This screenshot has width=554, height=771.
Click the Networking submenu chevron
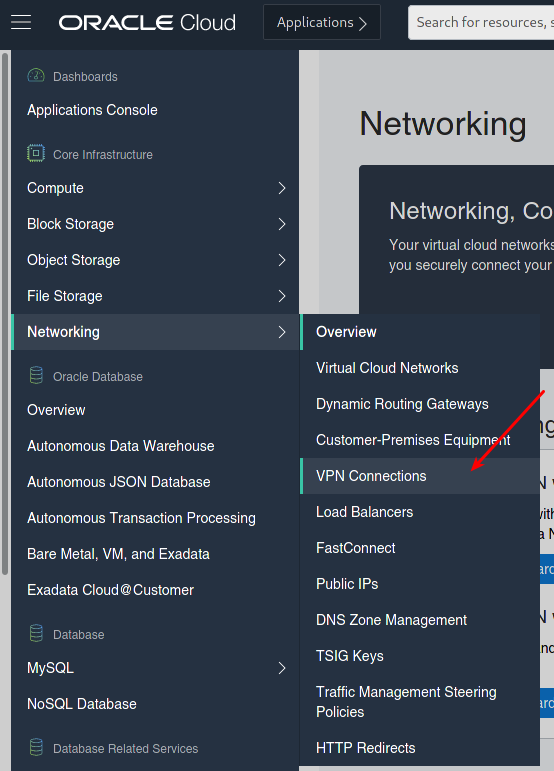click(x=282, y=332)
